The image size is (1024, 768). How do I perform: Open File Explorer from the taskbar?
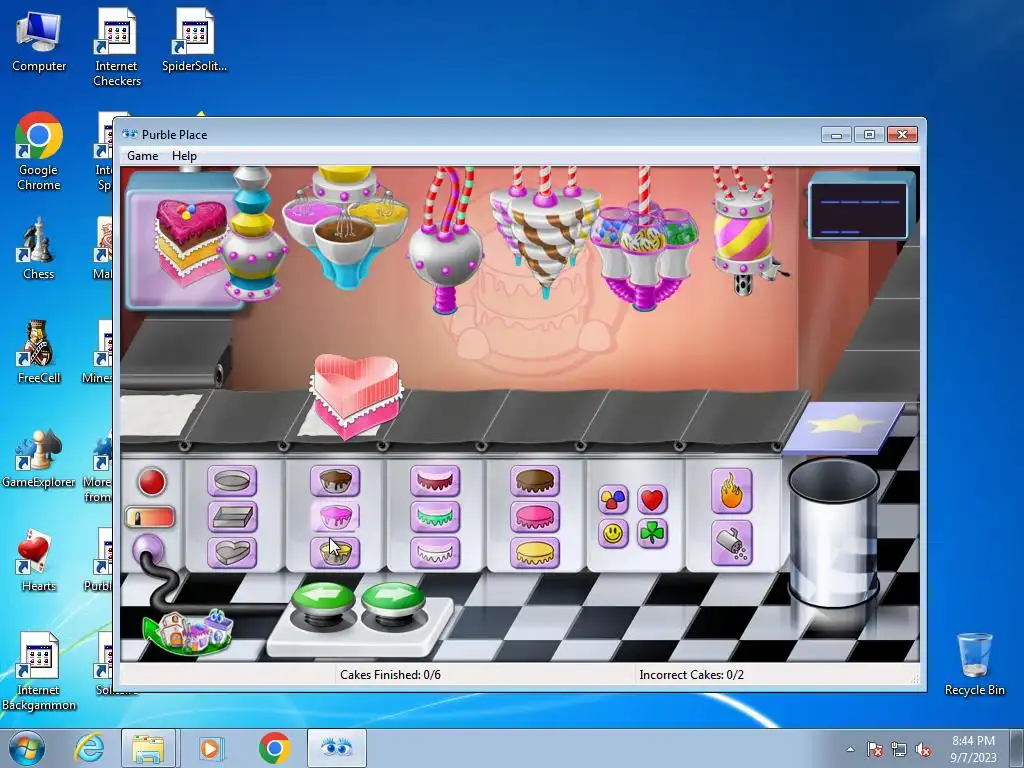click(148, 748)
